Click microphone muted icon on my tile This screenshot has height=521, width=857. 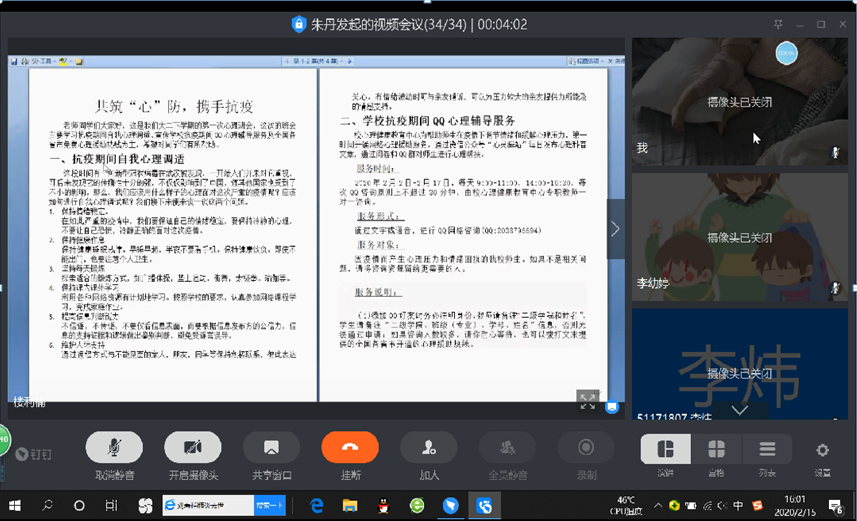tap(836, 153)
